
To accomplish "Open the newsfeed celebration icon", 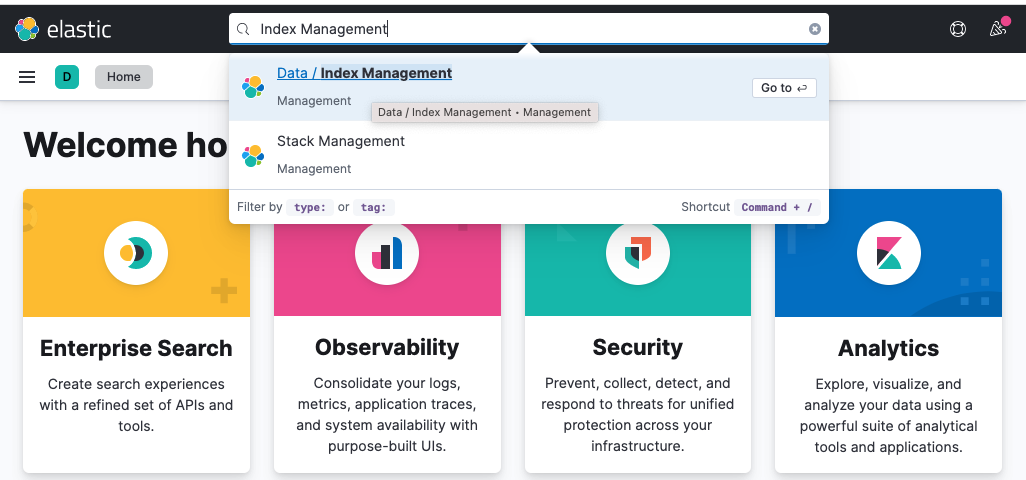I will 999,28.
